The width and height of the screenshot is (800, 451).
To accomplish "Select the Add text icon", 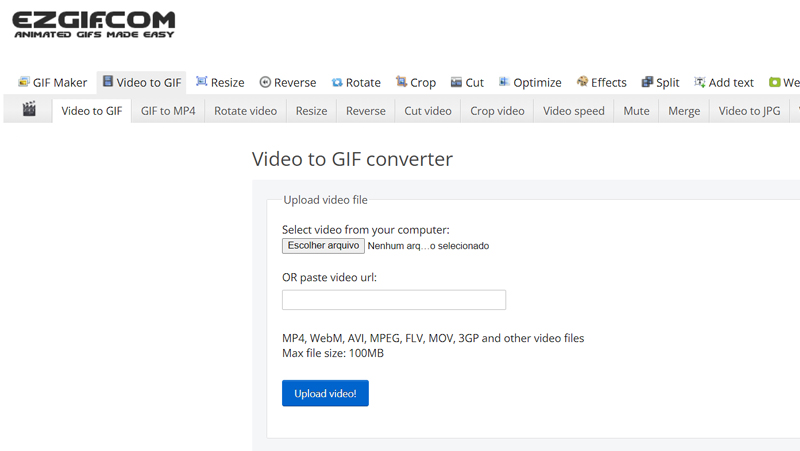I will click(699, 82).
